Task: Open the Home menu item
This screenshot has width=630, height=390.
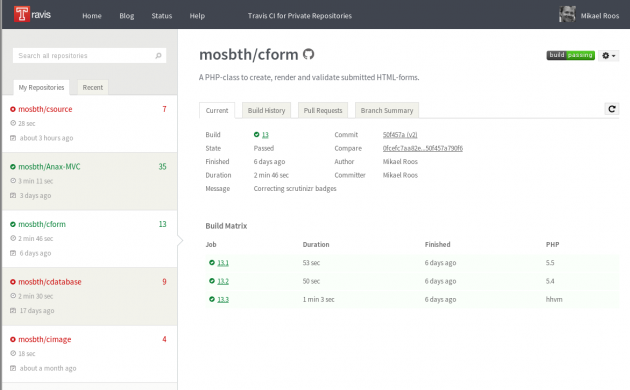Action: pyautogui.click(x=92, y=16)
